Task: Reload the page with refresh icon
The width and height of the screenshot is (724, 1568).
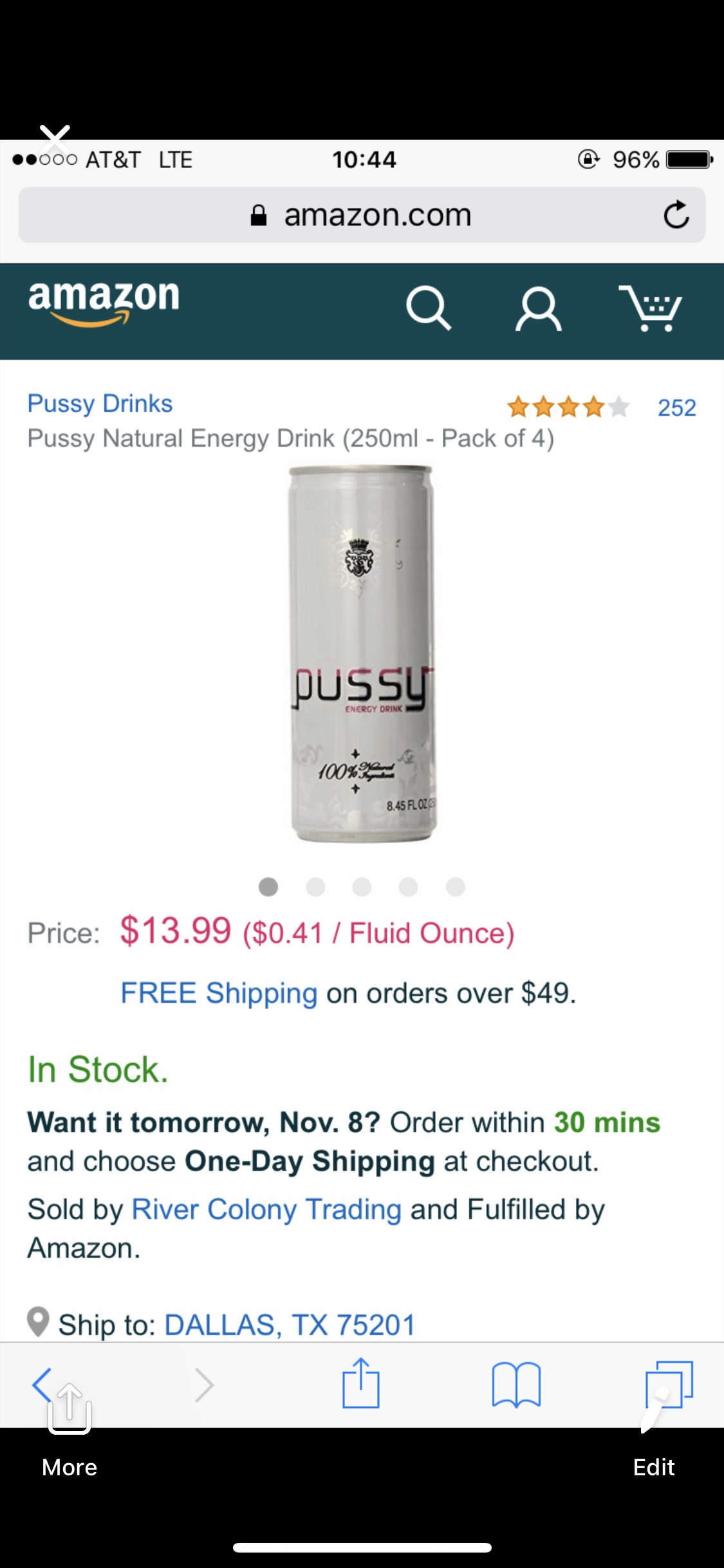Action: click(676, 215)
